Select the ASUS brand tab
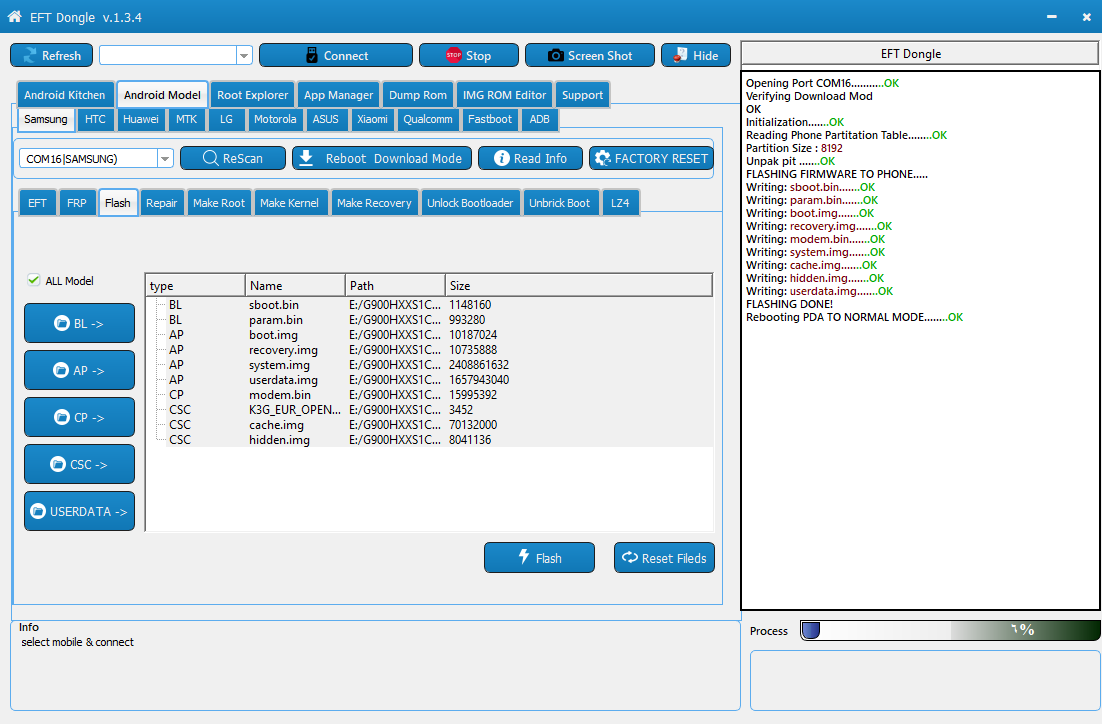 tap(325, 119)
